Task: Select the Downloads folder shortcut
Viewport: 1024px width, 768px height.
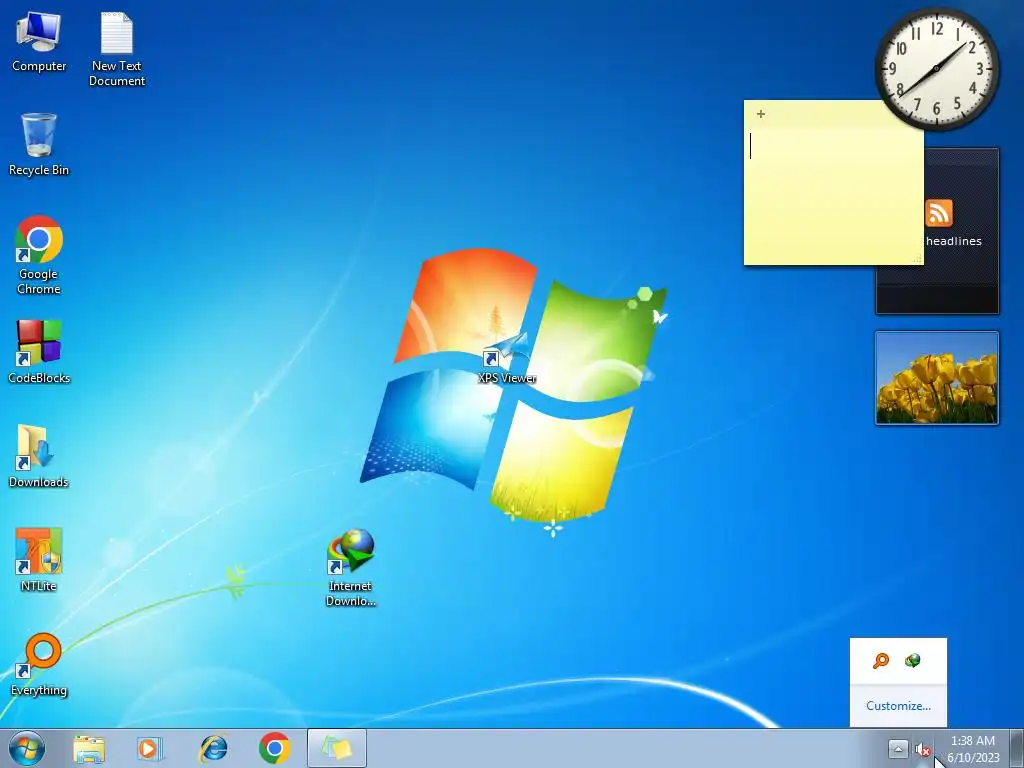Action: coord(39,456)
